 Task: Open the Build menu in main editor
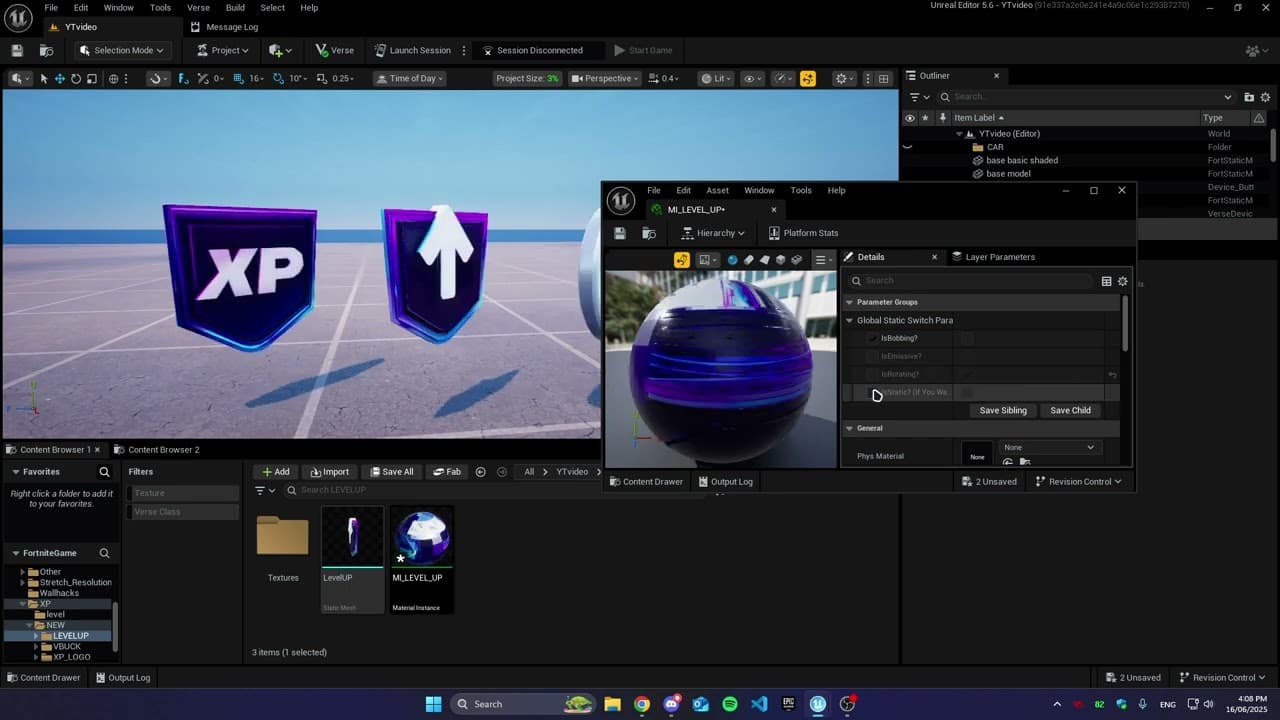pos(235,7)
